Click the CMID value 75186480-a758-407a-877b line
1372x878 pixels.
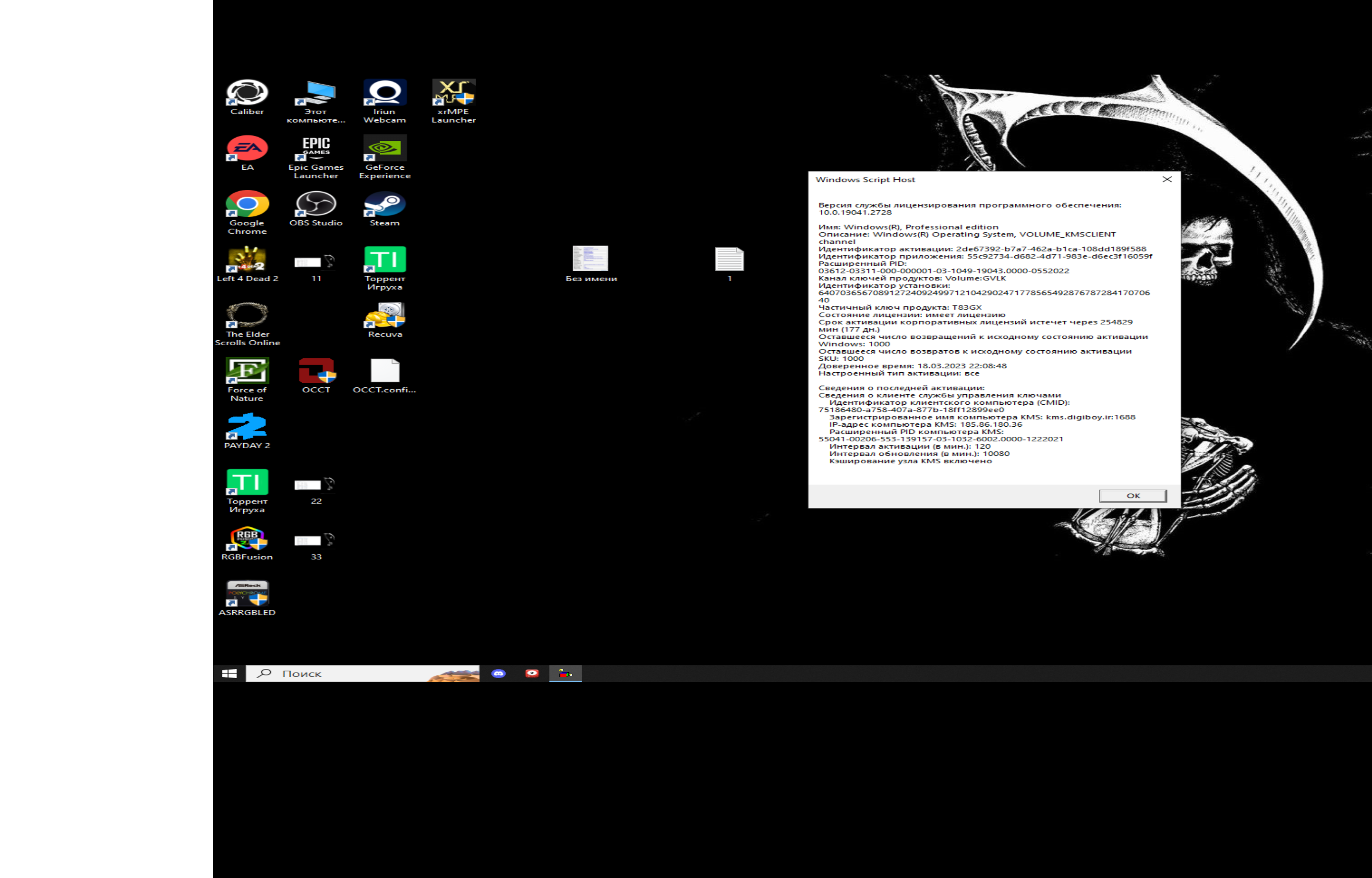tap(911, 410)
